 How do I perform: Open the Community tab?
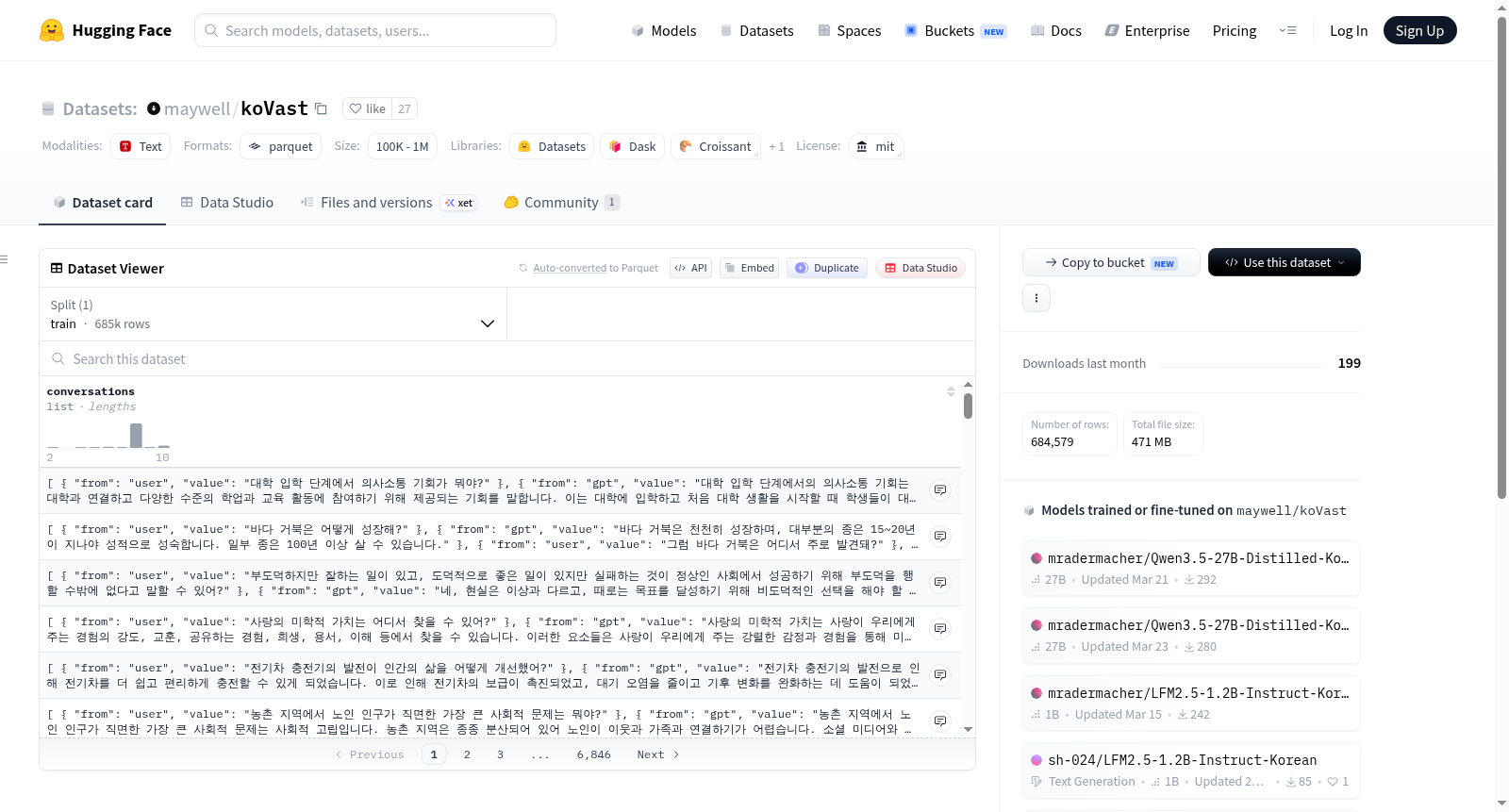pos(561,202)
